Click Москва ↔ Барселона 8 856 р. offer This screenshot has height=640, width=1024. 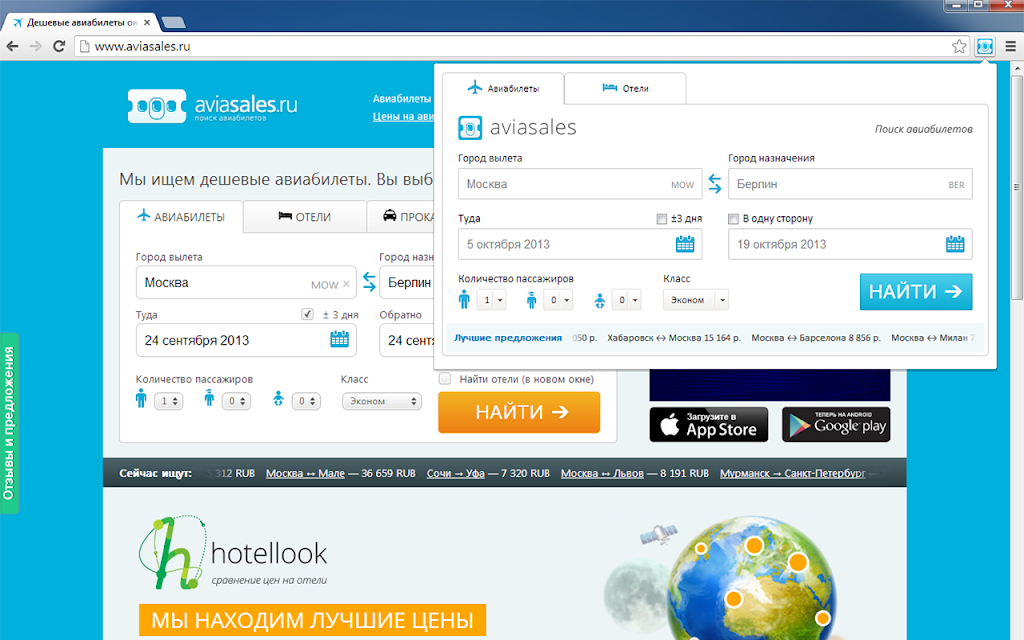[x=816, y=338]
